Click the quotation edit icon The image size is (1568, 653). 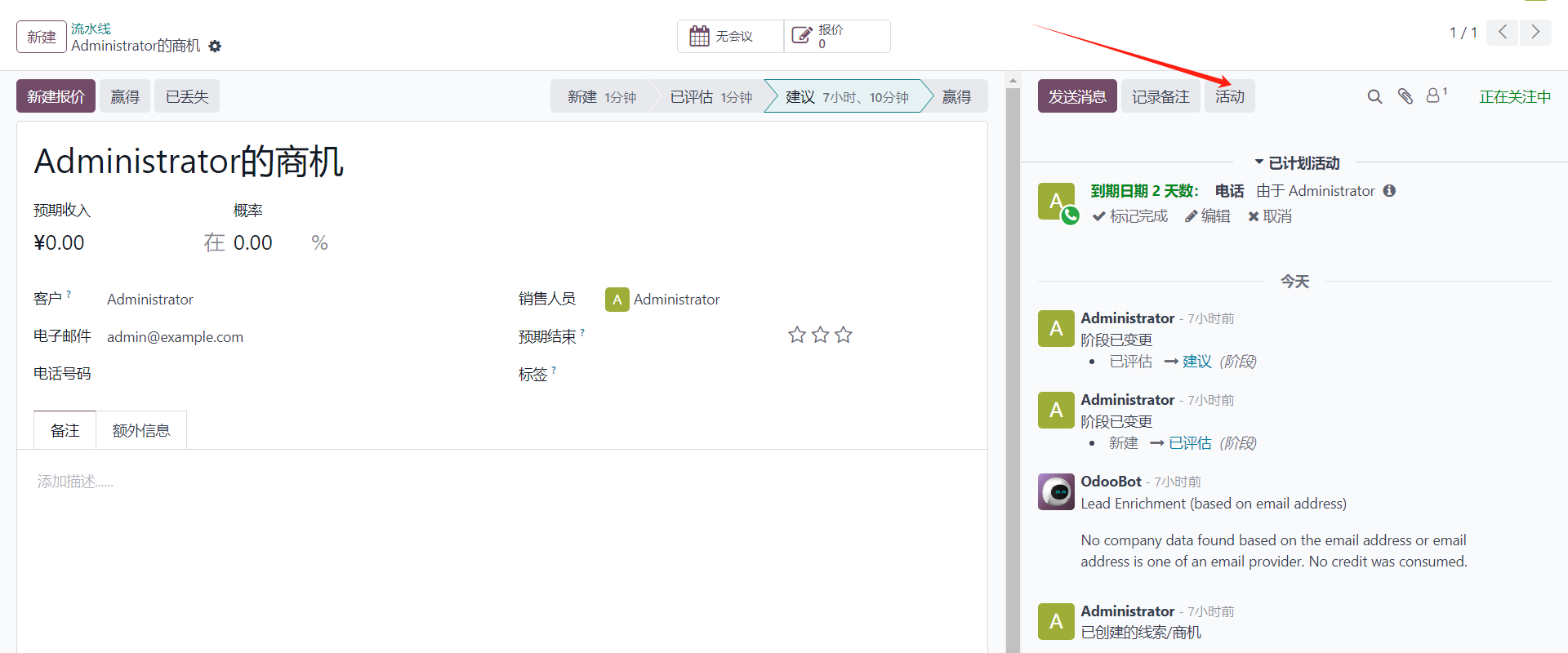tap(802, 36)
